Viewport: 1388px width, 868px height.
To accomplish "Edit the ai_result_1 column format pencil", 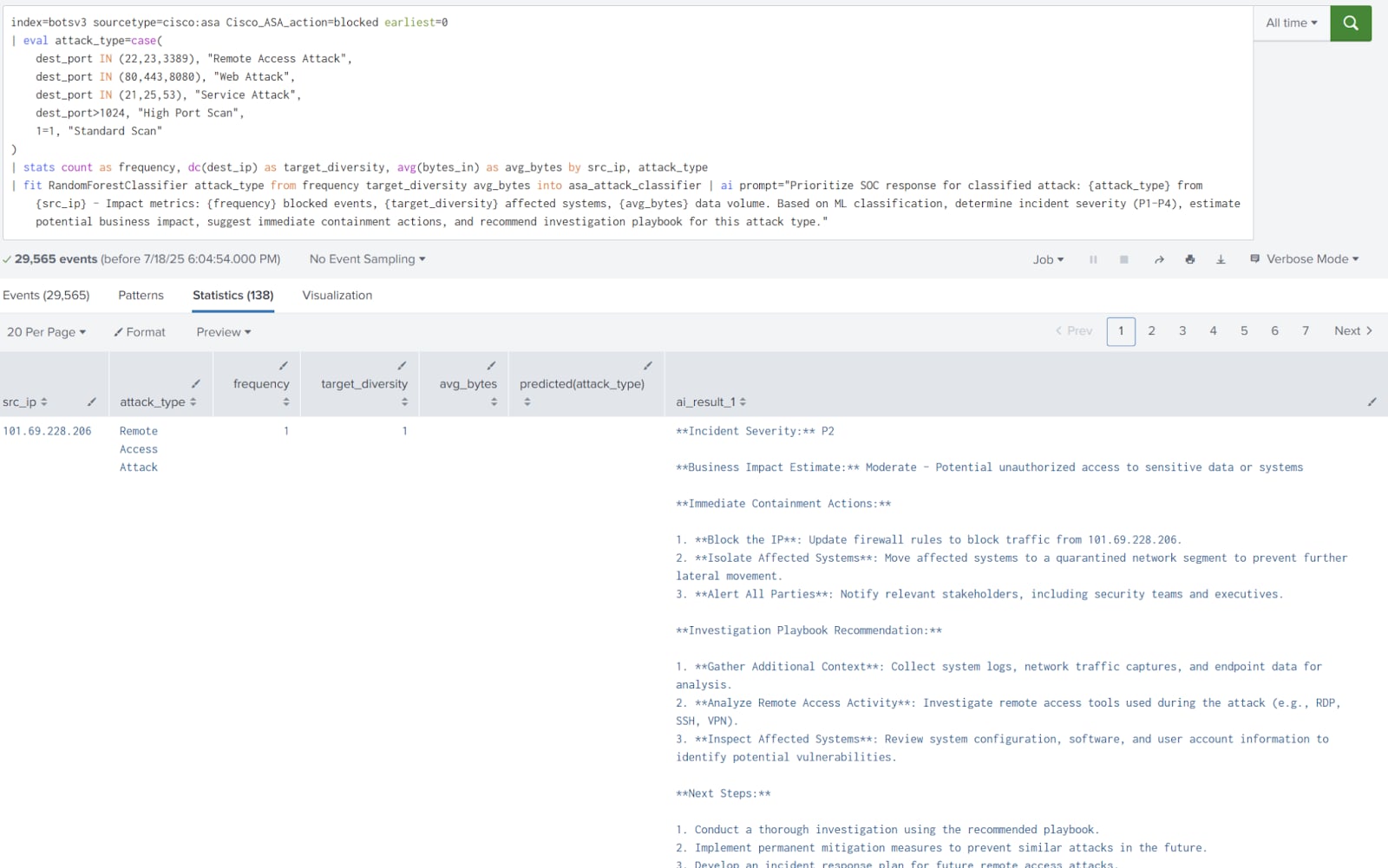I will coord(1372,401).
